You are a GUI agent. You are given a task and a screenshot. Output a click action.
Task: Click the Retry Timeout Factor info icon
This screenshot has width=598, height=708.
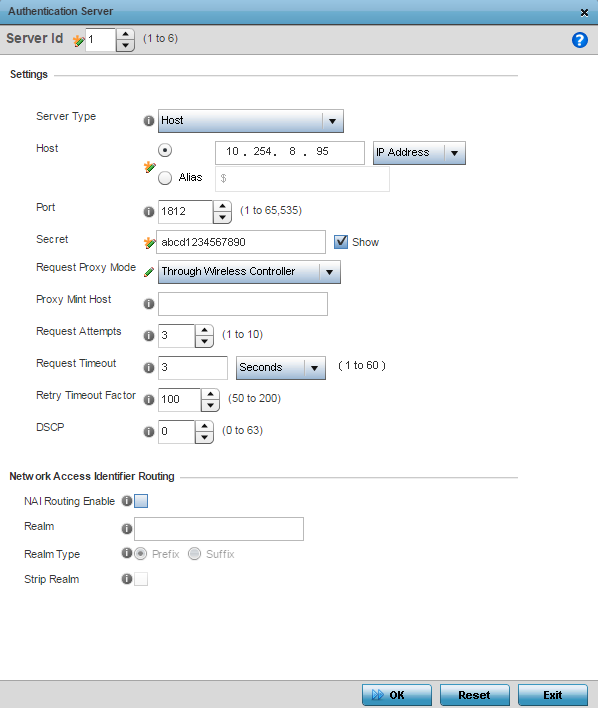[149, 400]
